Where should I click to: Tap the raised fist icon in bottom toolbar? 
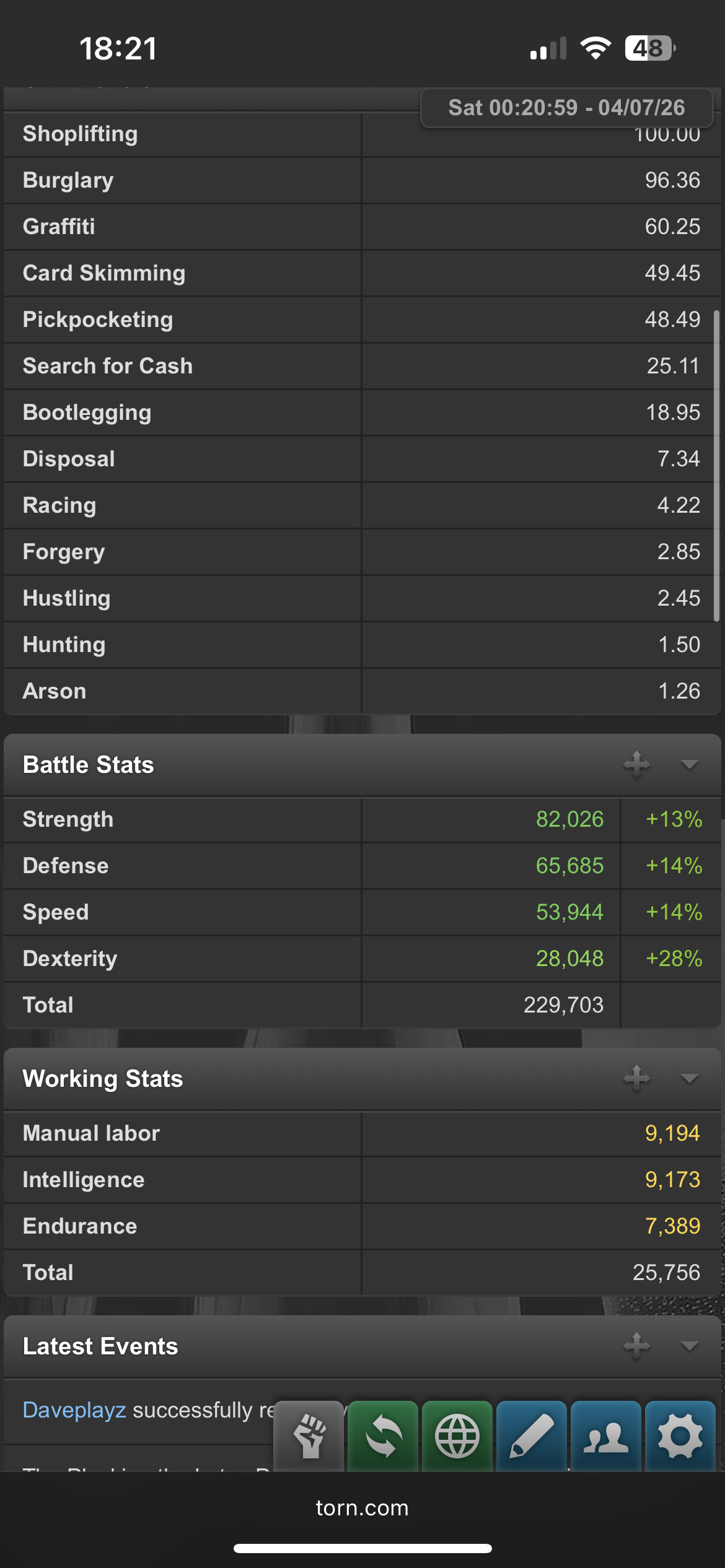[x=309, y=1435]
